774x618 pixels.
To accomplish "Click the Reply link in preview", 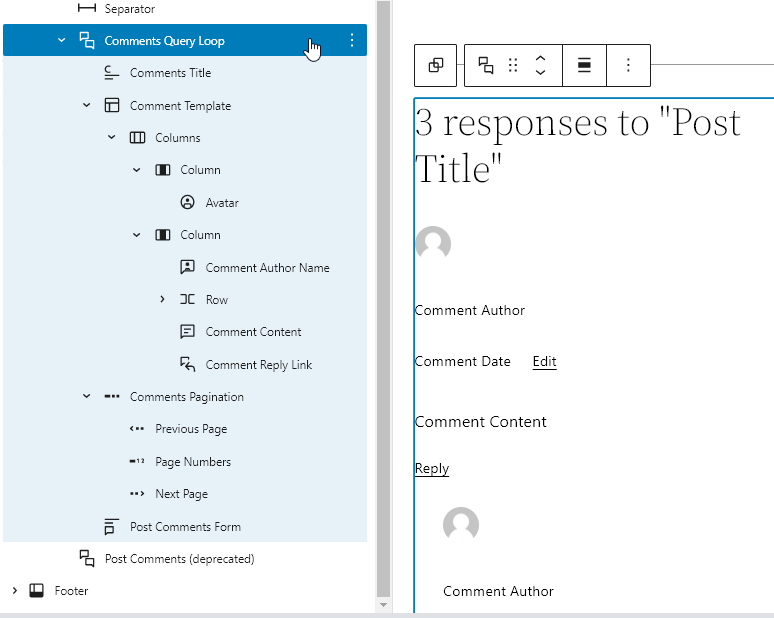I will pyautogui.click(x=432, y=469).
